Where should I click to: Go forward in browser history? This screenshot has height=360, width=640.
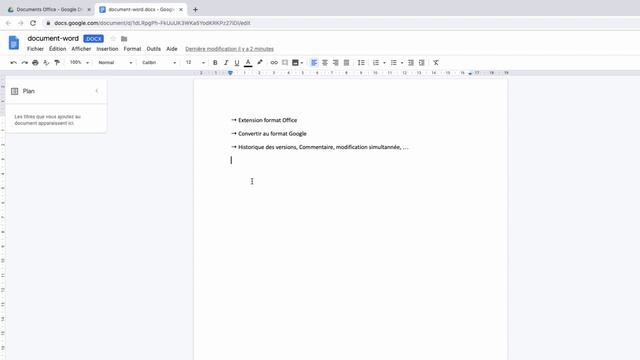point(21,23)
